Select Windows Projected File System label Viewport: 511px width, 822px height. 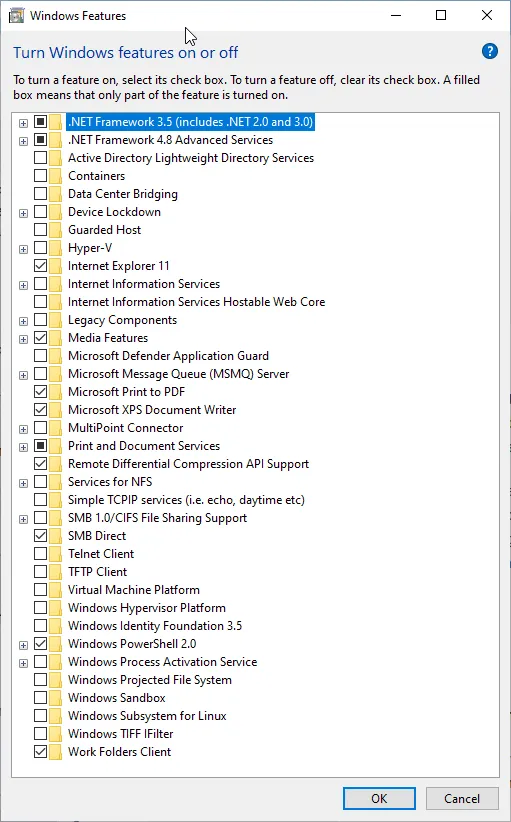(x=150, y=680)
